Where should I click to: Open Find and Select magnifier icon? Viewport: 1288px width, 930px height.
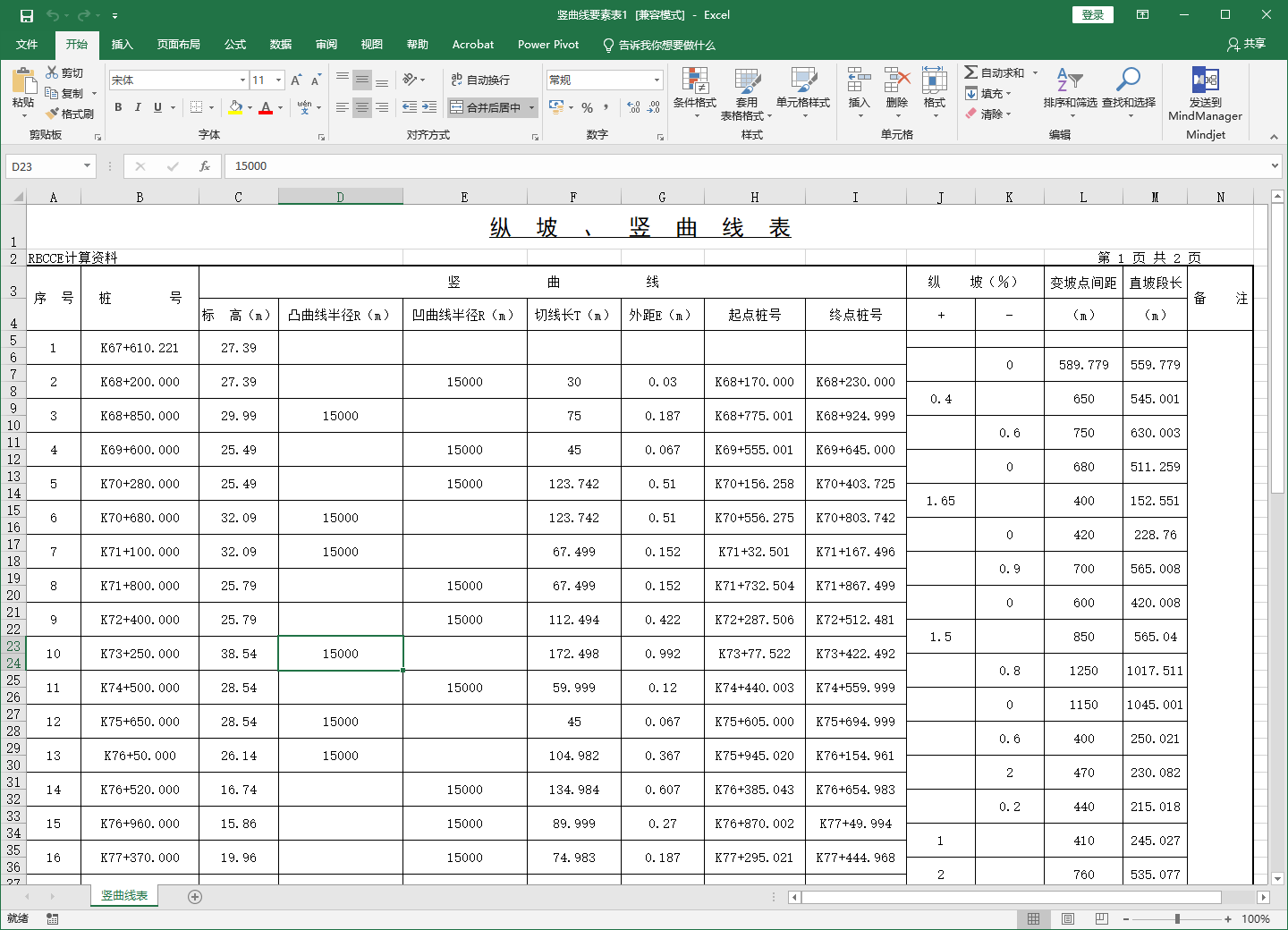click(1128, 80)
